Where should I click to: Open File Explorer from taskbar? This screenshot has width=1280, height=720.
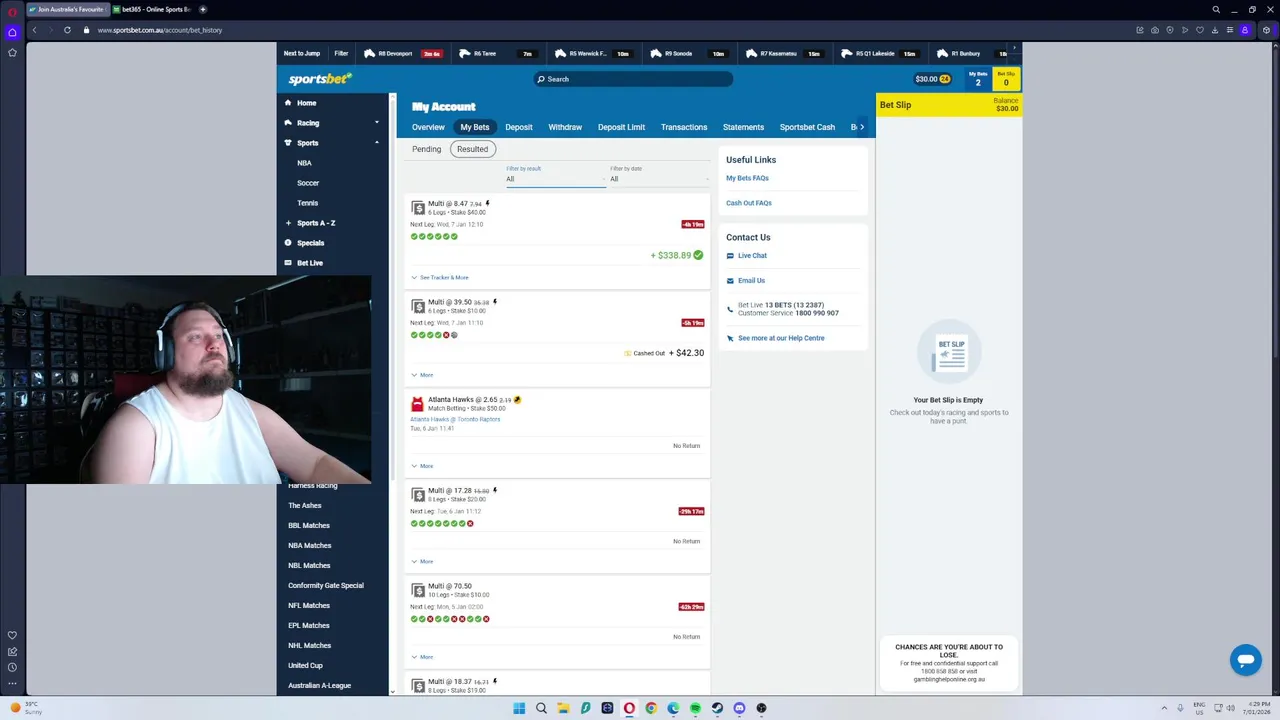point(563,708)
